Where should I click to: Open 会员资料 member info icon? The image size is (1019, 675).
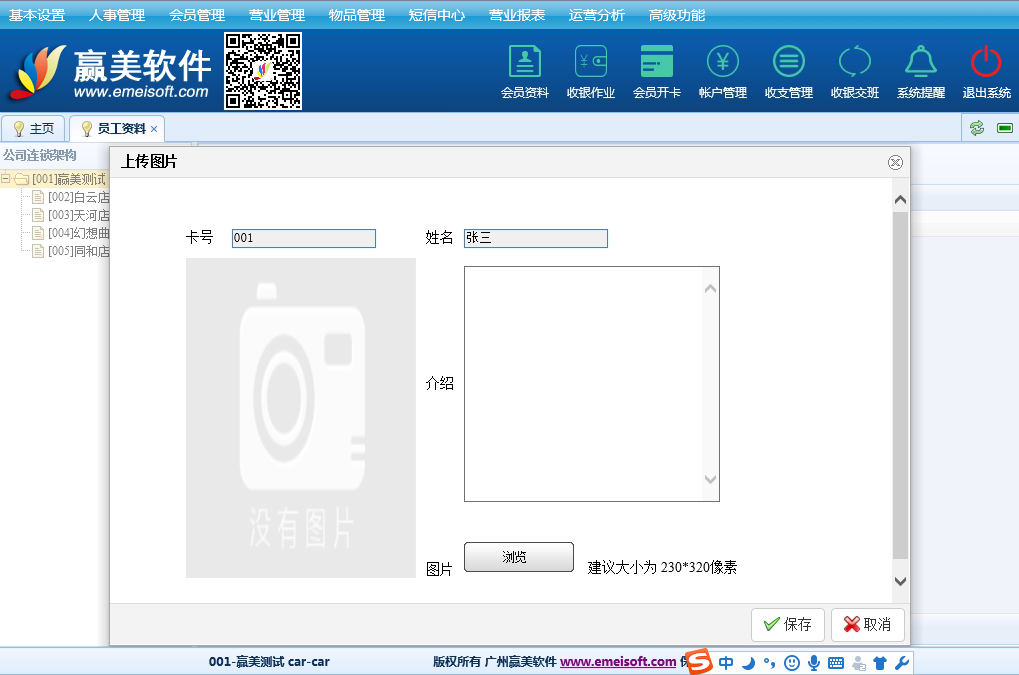click(524, 72)
